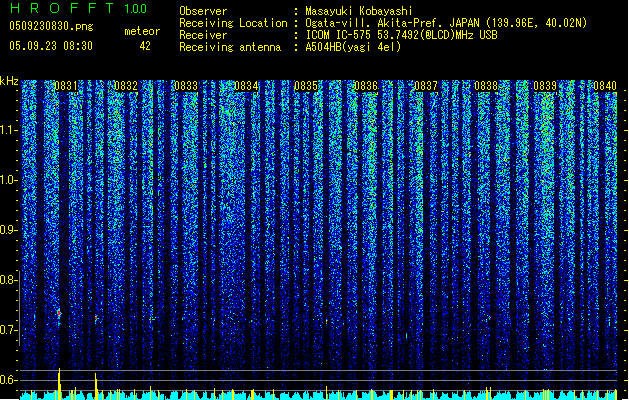Click the 0.6 kHz axis label

[8, 380]
